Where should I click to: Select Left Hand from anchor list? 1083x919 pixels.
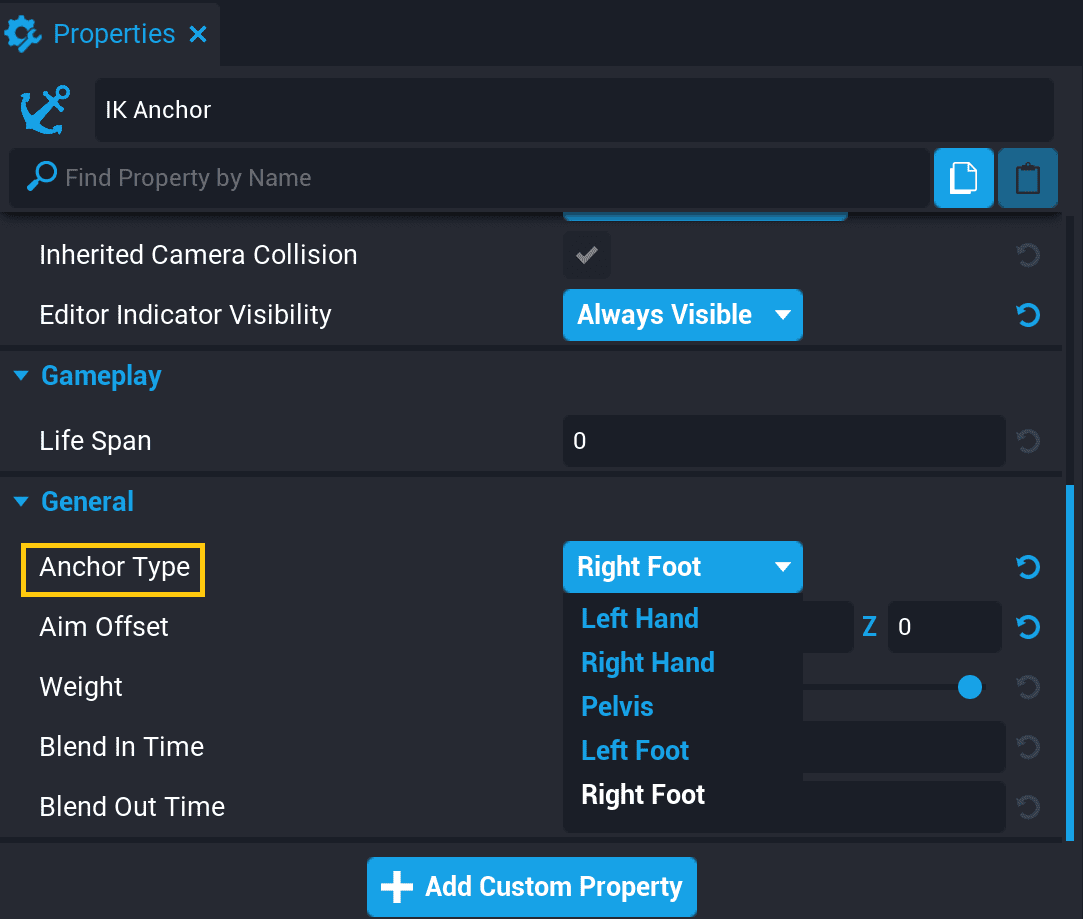click(640, 619)
